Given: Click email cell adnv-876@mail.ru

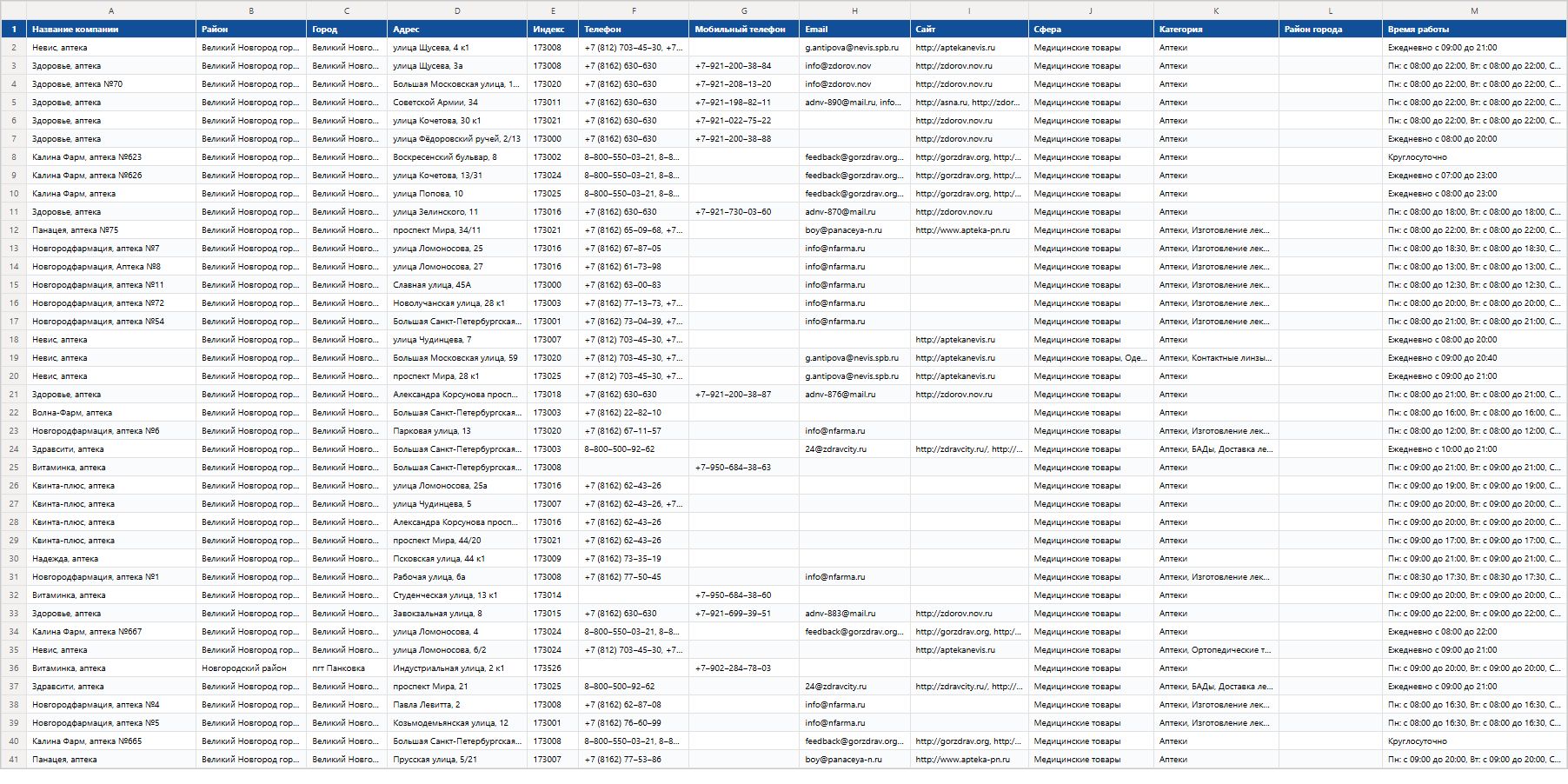Looking at the screenshot, I should [x=854, y=395].
